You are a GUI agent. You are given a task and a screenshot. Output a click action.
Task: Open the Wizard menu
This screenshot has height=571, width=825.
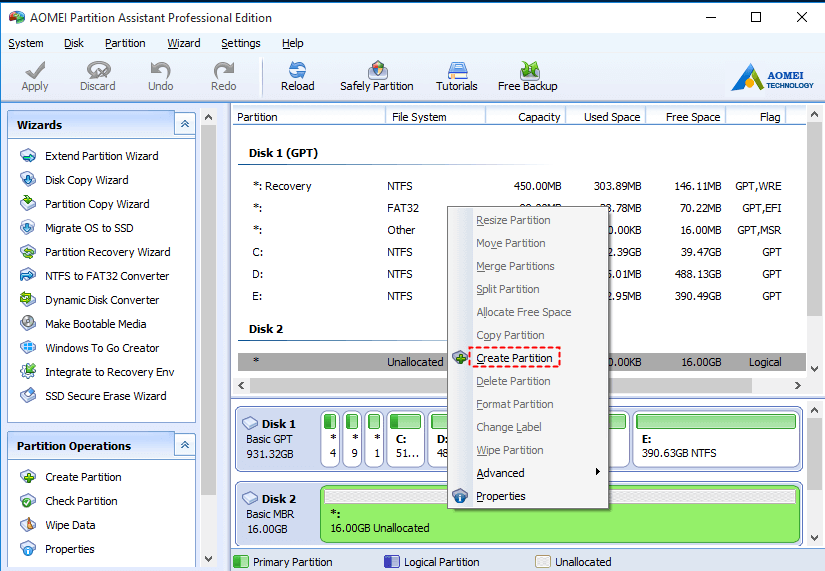pos(184,43)
